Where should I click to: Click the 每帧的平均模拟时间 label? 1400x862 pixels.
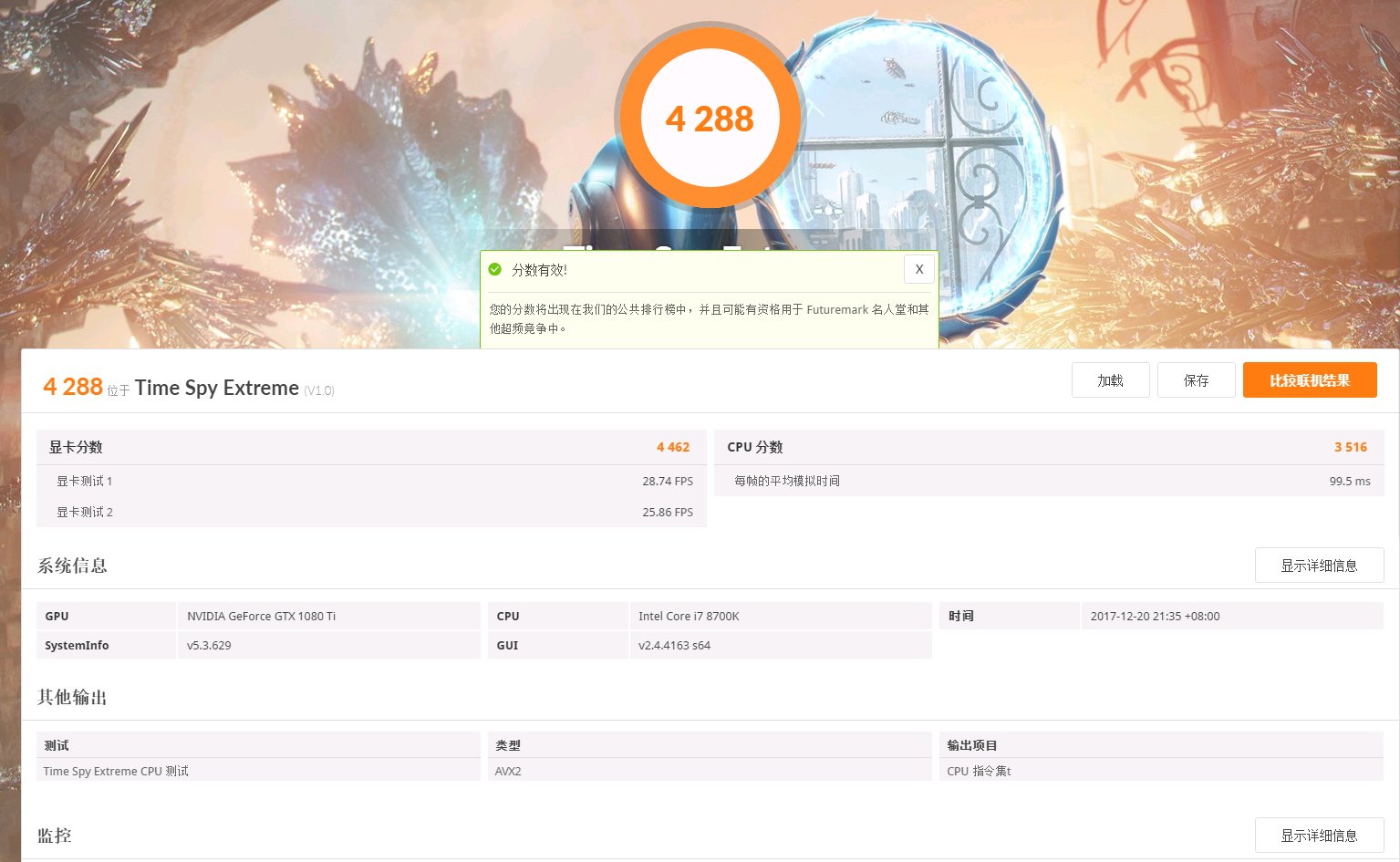click(787, 481)
